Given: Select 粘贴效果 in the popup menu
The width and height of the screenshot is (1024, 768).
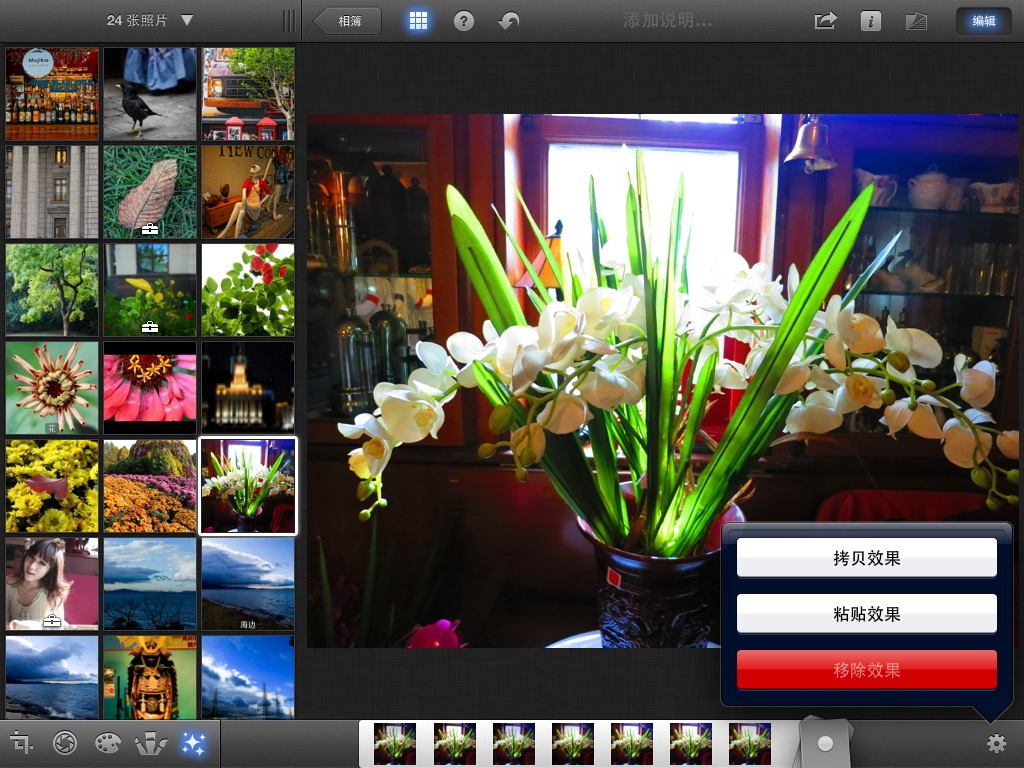Looking at the screenshot, I should tap(867, 613).
